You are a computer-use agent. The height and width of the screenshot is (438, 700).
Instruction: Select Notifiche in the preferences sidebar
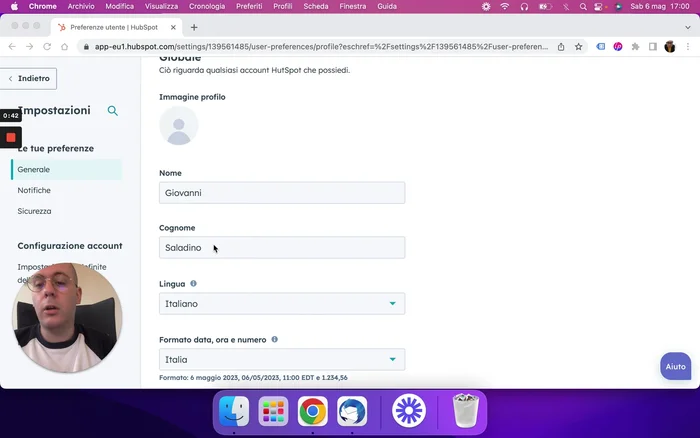click(x=34, y=190)
